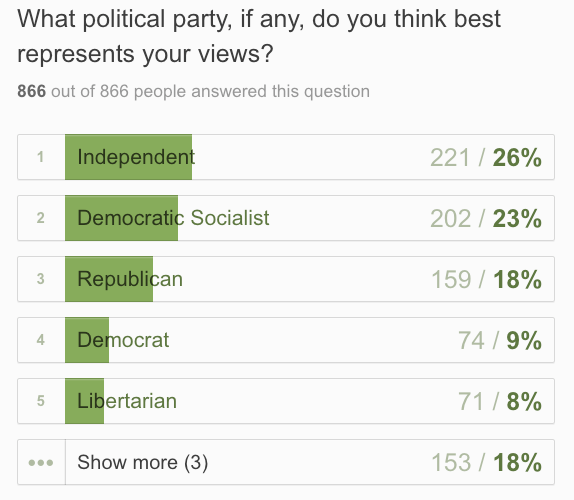This screenshot has width=574, height=500.
Task: Click the green bar for Democratic Socialist
Action: point(122,218)
